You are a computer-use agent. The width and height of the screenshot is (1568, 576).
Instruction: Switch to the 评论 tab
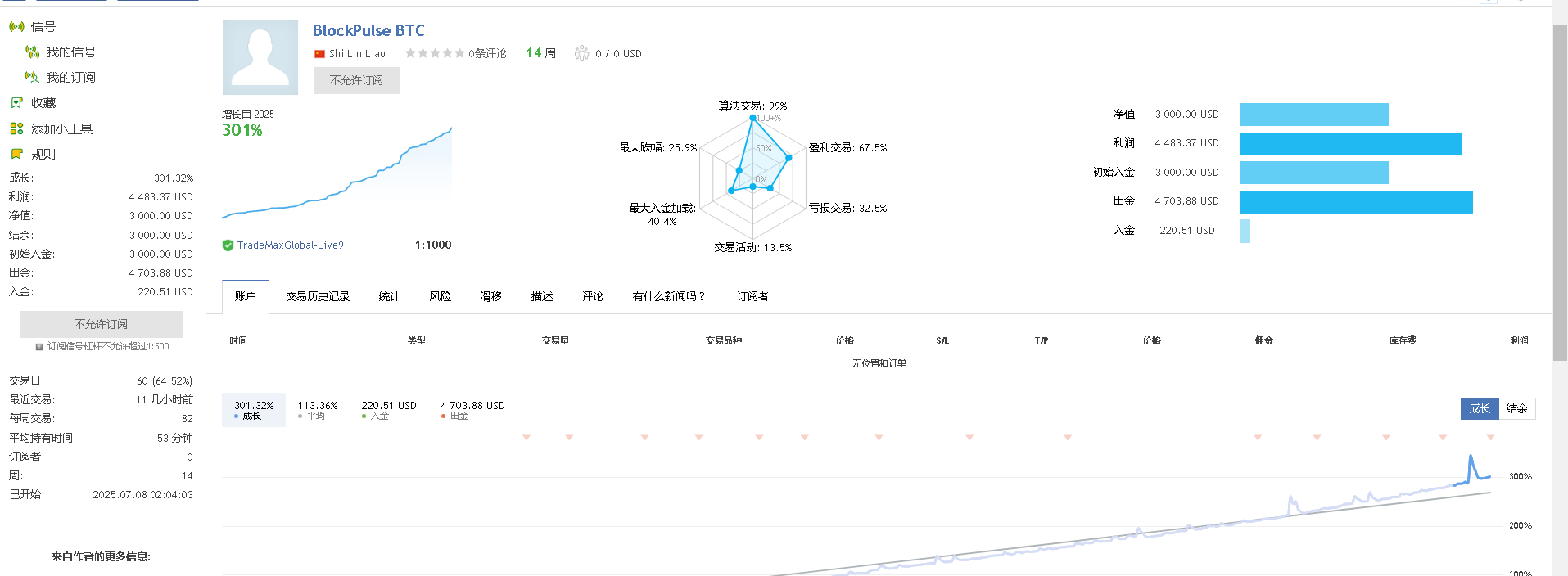click(x=593, y=296)
